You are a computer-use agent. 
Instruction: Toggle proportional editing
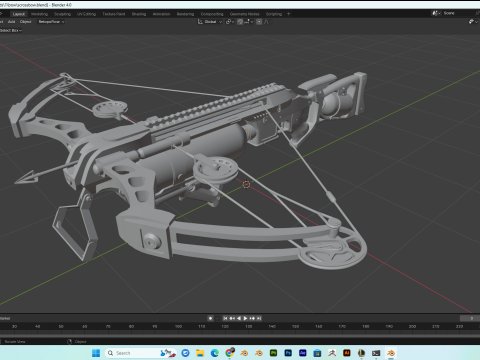click(259, 22)
